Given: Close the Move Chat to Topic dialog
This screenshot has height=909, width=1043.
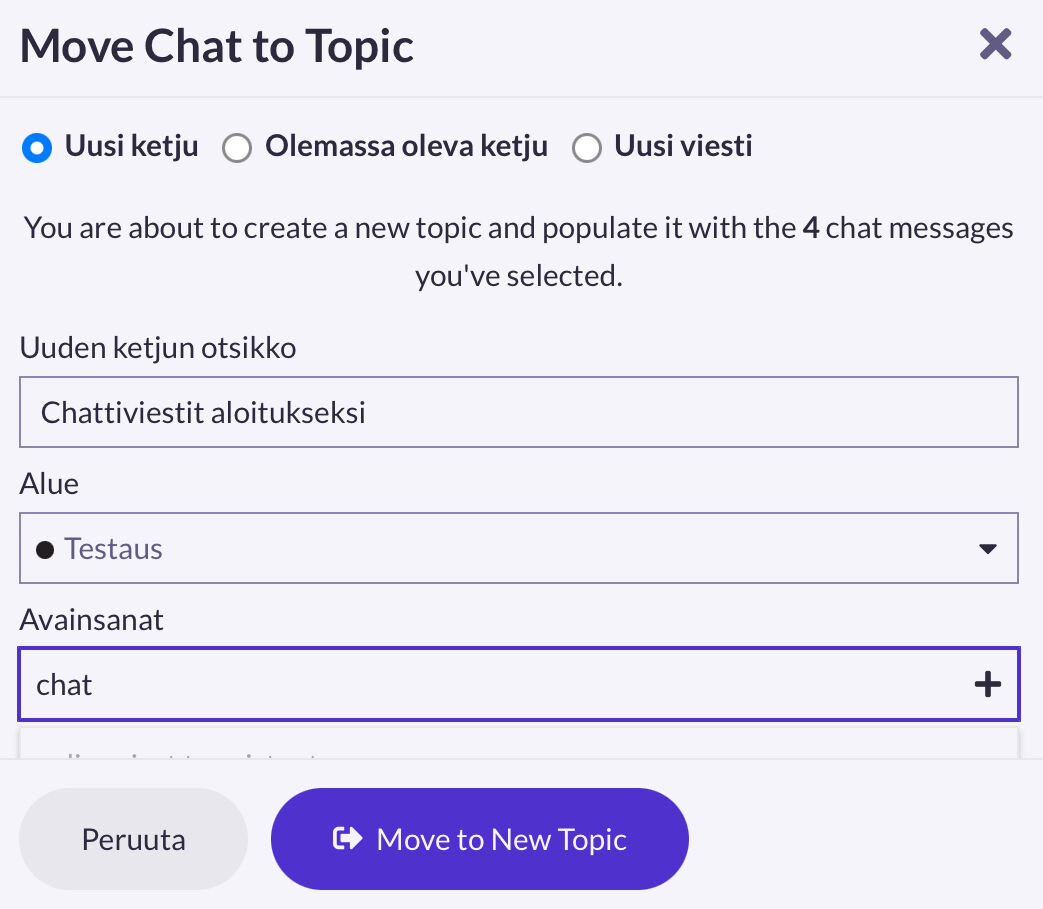Looking at the screenshot, I should pyautogui.click(x=995, y=44).
